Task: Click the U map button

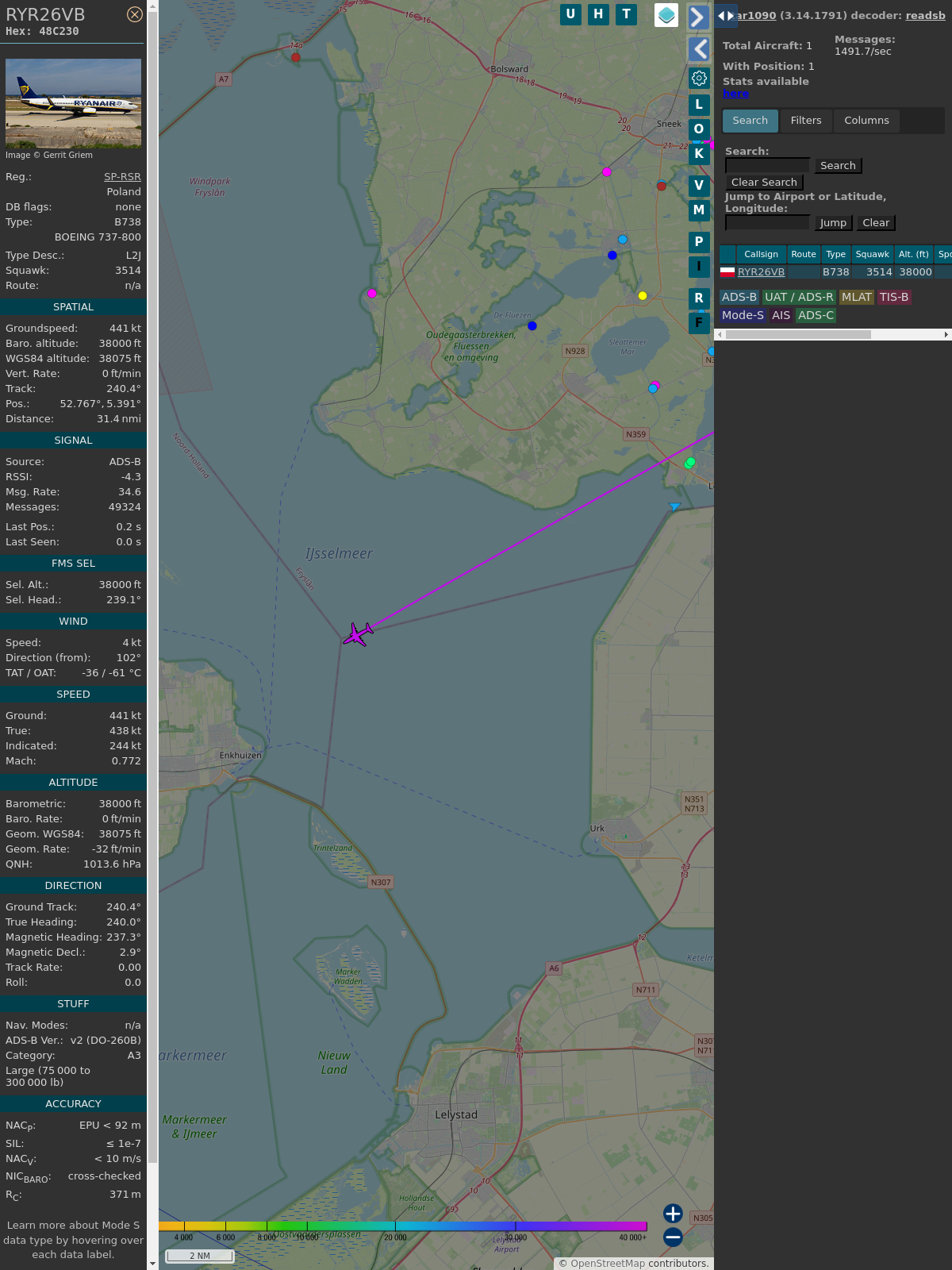Action: [570, 14]
